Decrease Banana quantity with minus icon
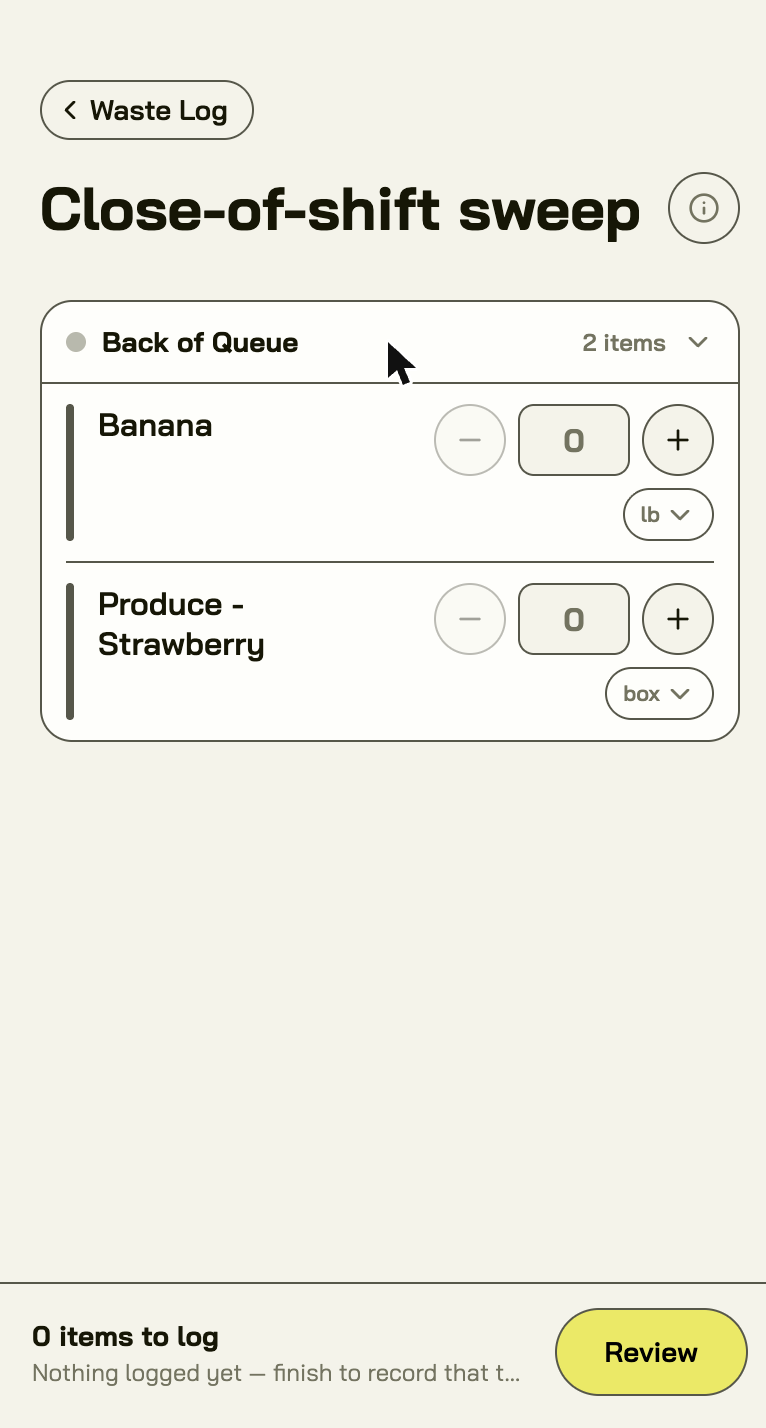766x1428 pixels. pyautogui.click(x=470, y=440)
